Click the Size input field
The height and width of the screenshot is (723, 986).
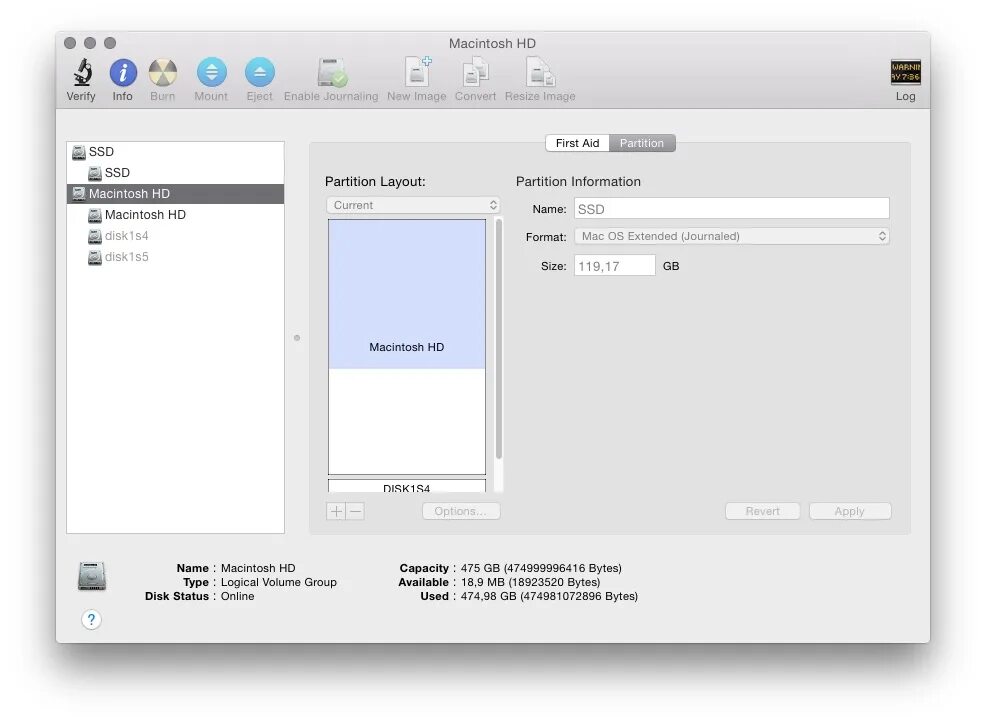[614, 266]
